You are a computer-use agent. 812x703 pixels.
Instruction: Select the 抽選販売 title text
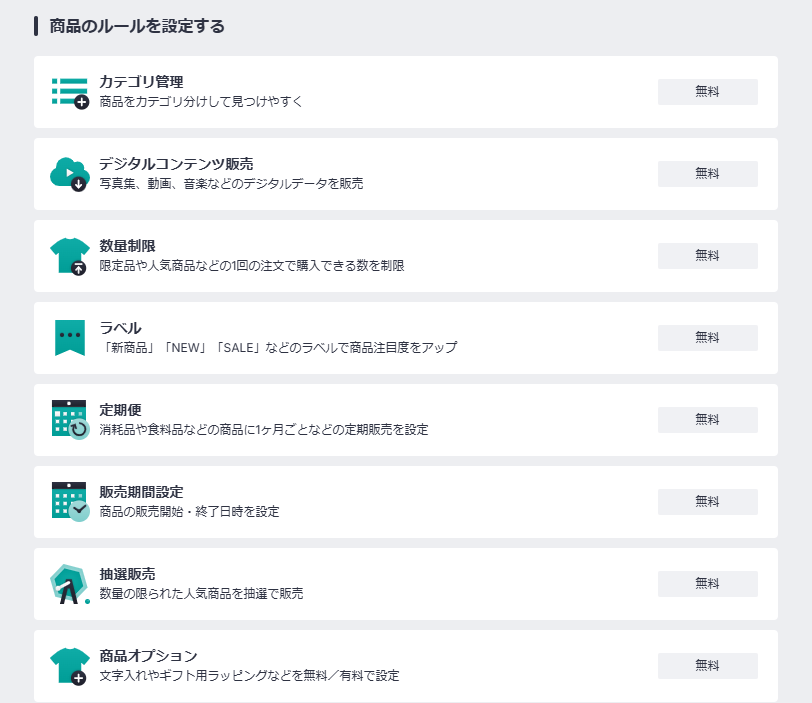pos(127,574)
